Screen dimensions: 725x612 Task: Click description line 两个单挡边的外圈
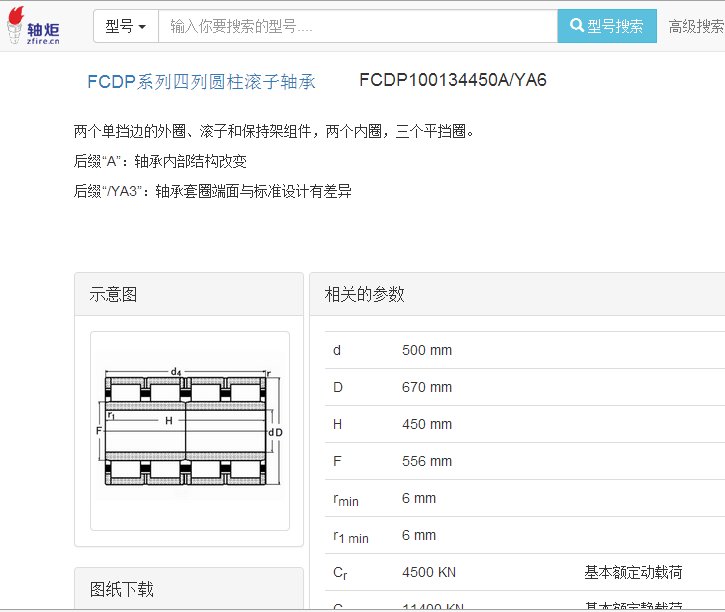(x=274, y=132)
